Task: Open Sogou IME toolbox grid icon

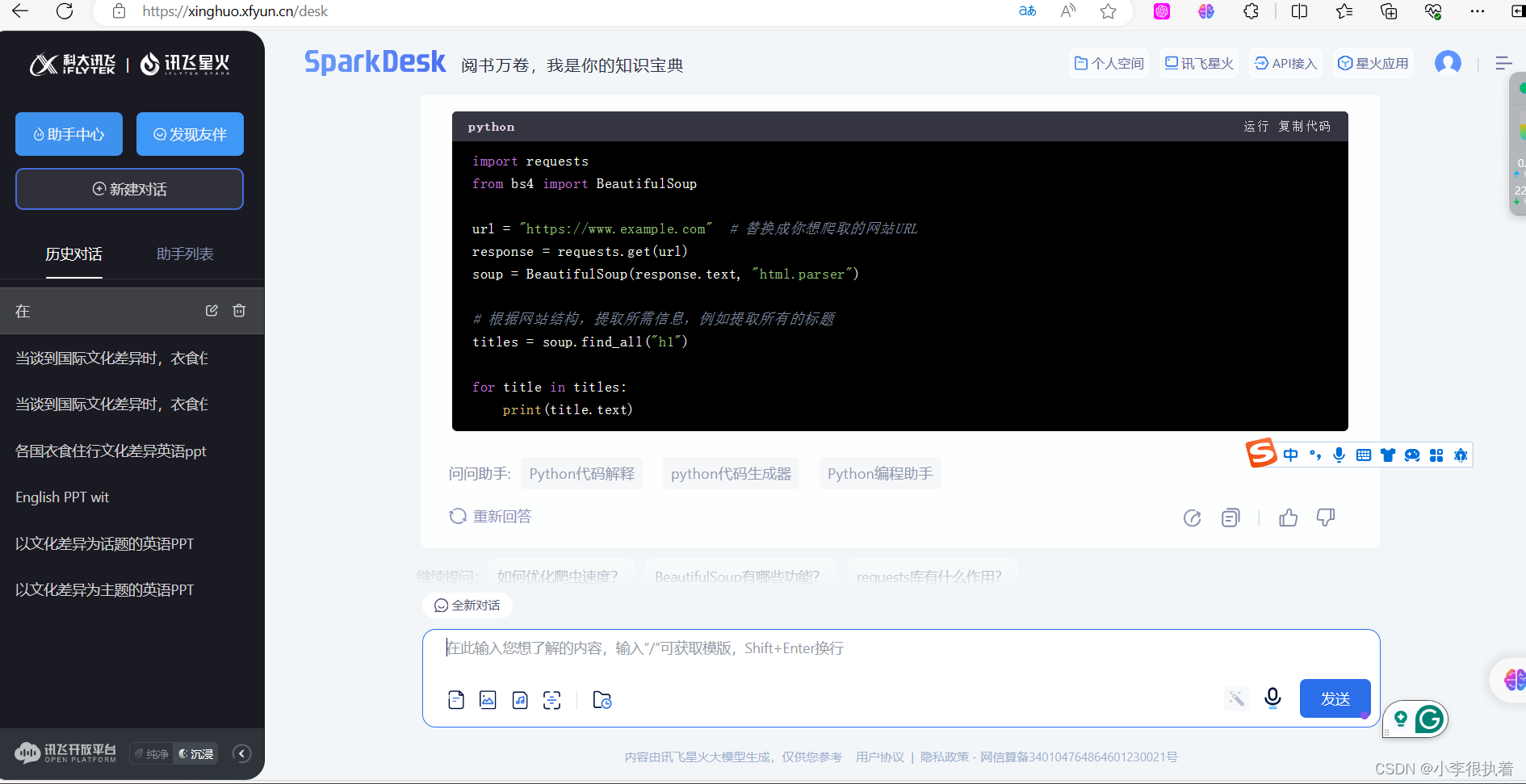Action: [1436, 455]
